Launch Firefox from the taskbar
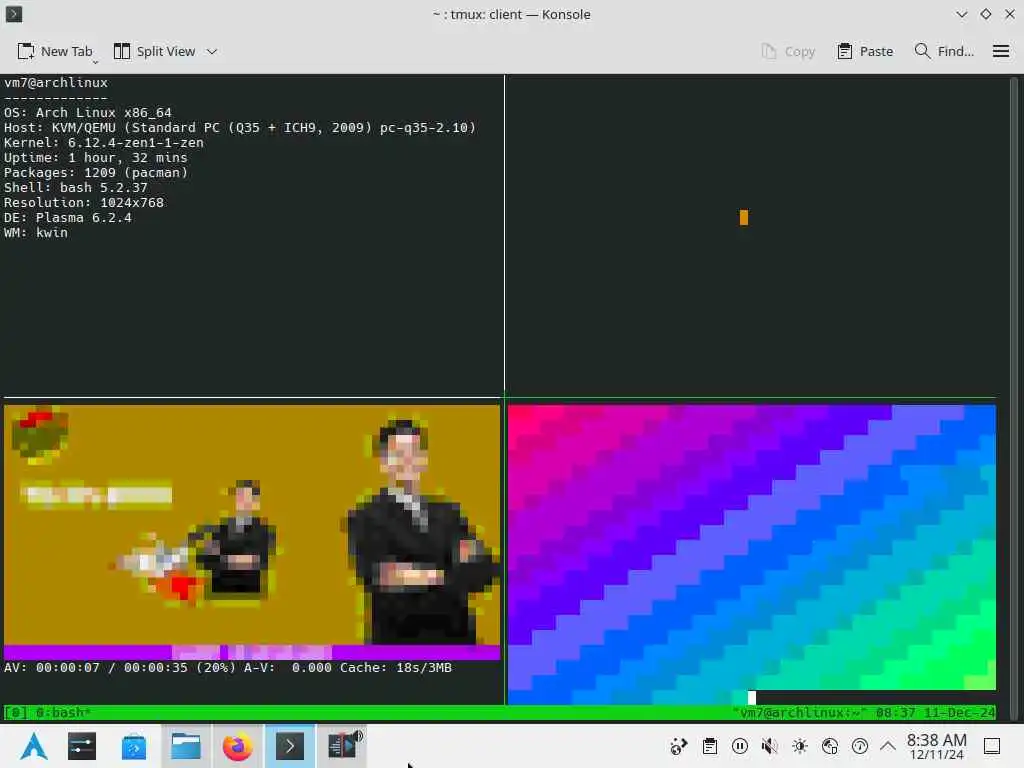The width and height of the screenshot is (1024, 768). (238, 746)
